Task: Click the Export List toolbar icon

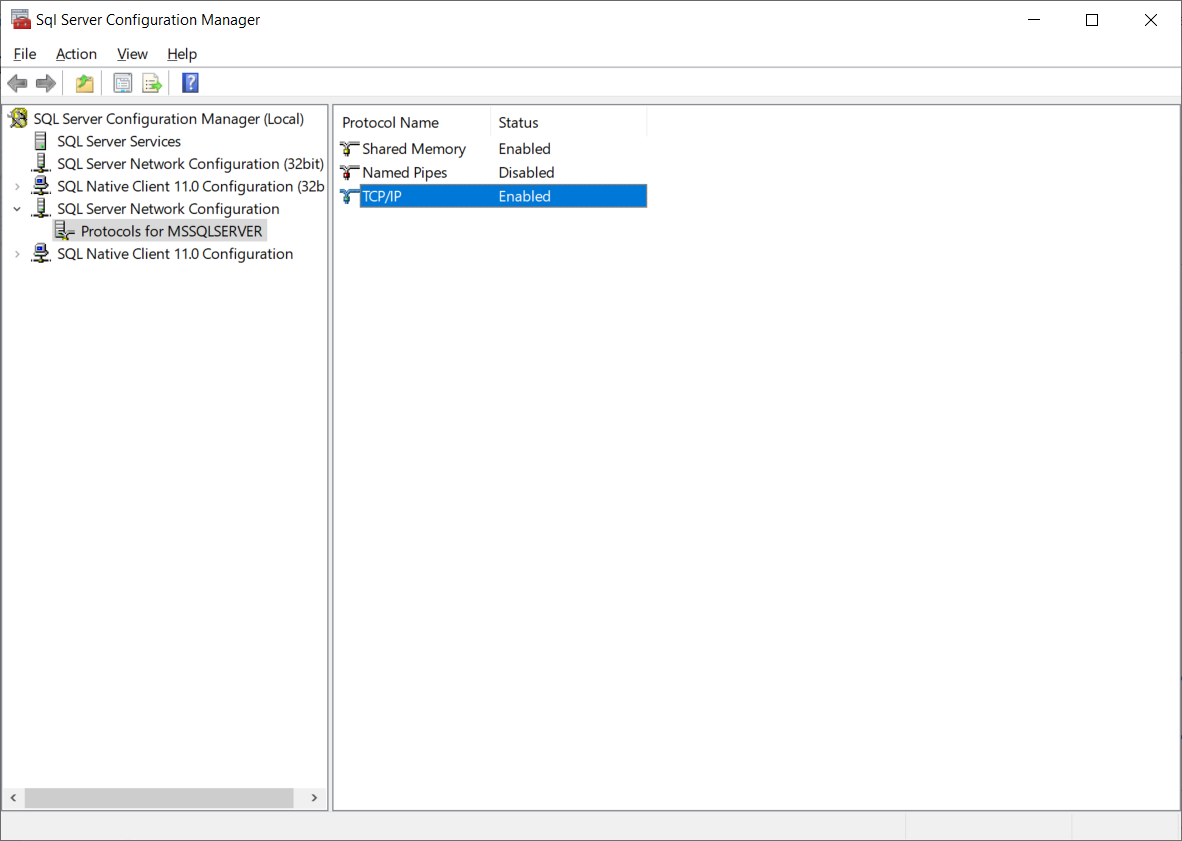Action: pyautogui.click(x=152, y=83)
